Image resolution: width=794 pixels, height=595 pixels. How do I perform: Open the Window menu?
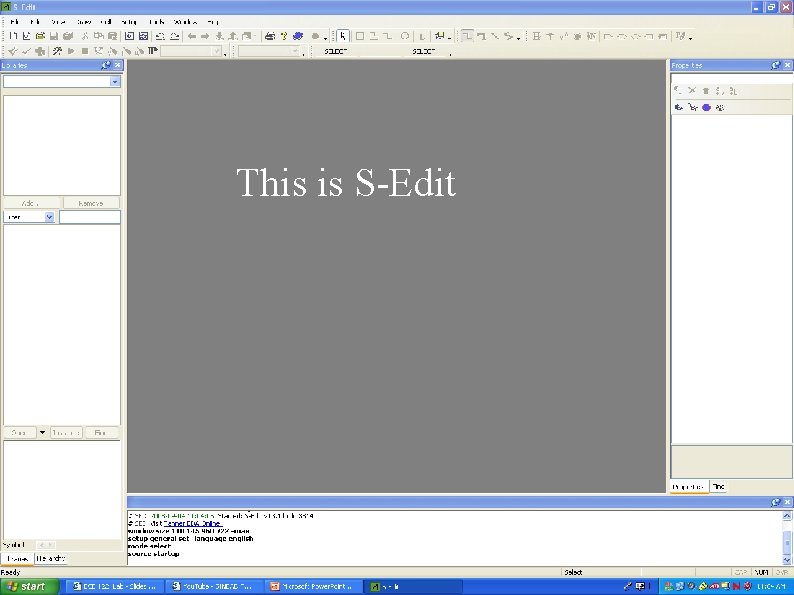pos(185,22)
